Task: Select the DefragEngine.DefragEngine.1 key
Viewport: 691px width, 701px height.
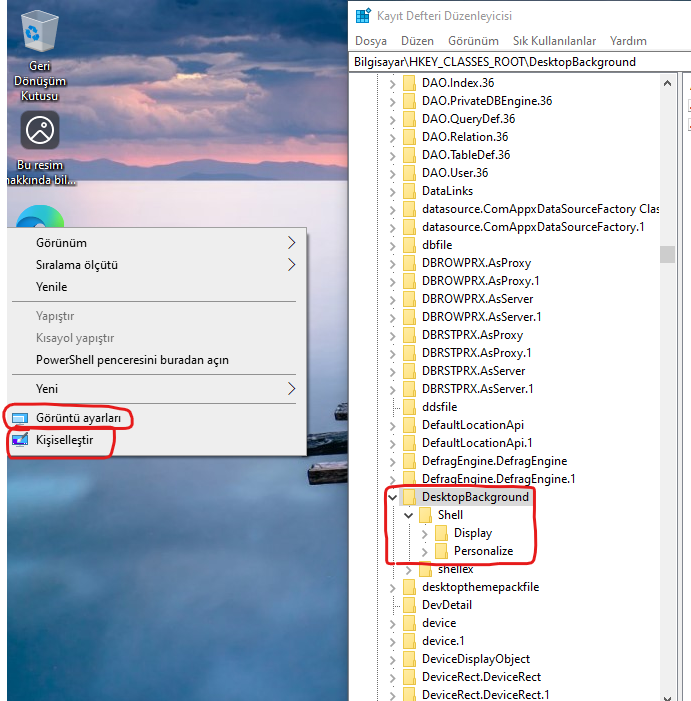Action: pyautogui.click(x=498, y=479)
